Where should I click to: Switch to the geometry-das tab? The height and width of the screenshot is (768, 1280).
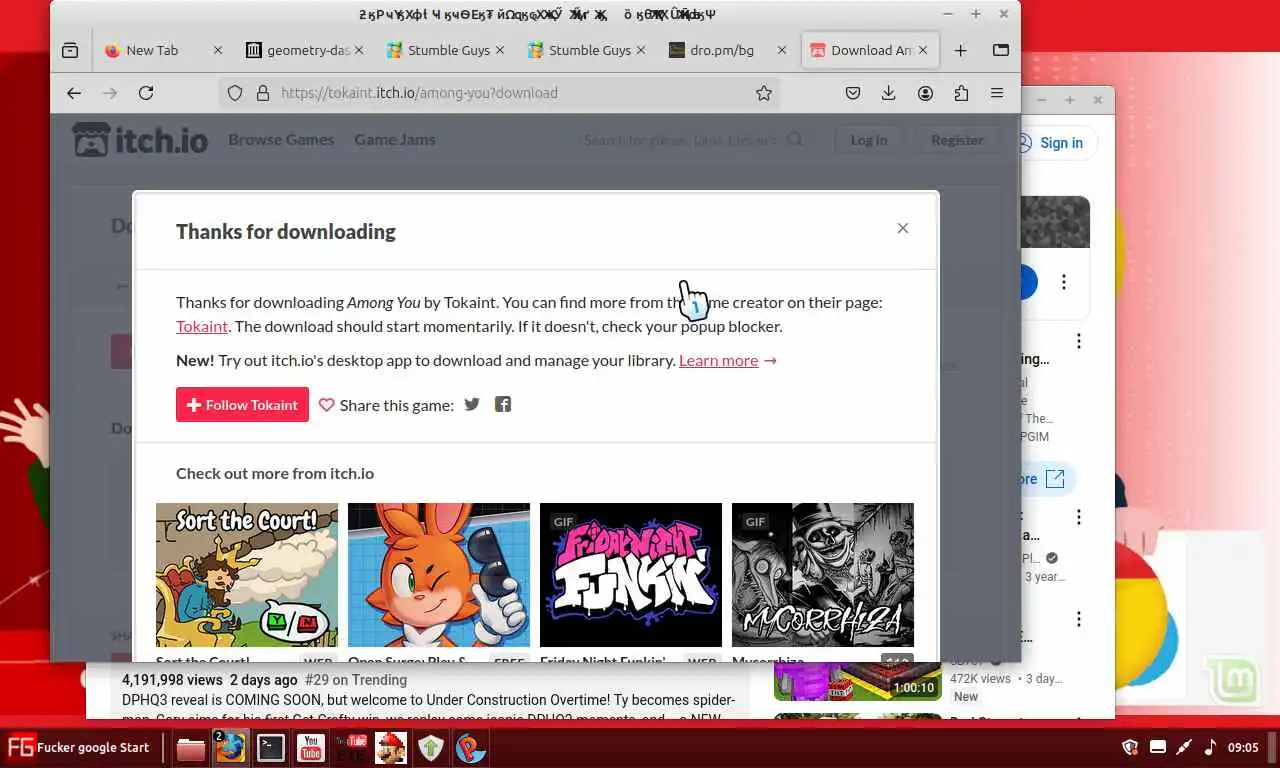click(303, 50)
